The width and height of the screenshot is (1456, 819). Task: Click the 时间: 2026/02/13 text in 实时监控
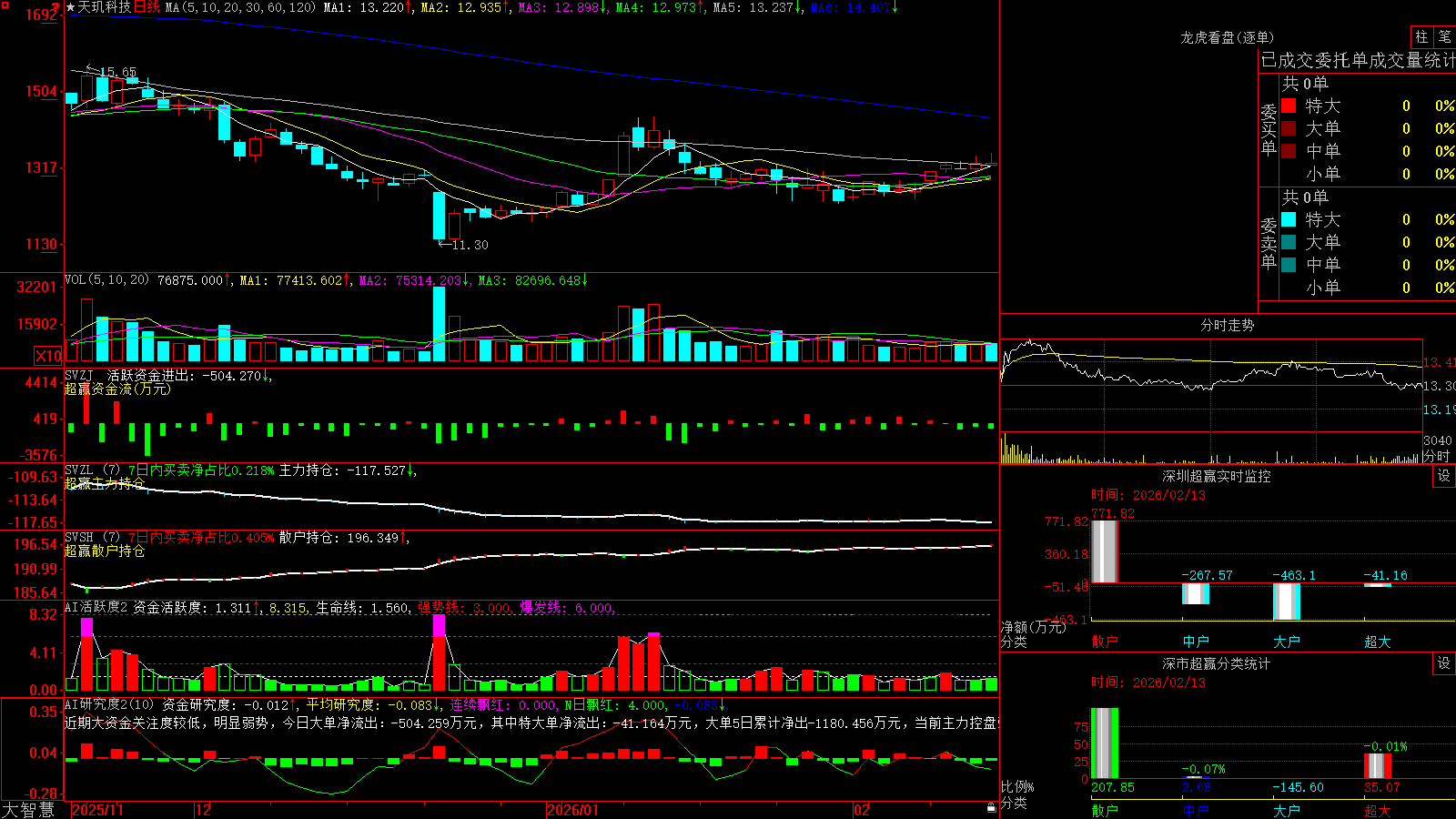(x=1148, y=495)
